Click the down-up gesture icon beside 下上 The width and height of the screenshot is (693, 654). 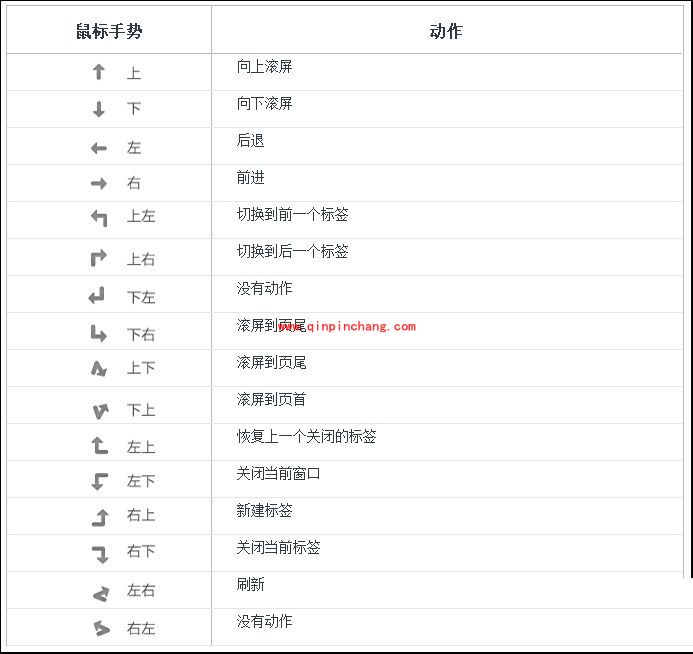(x=101, y=411)
